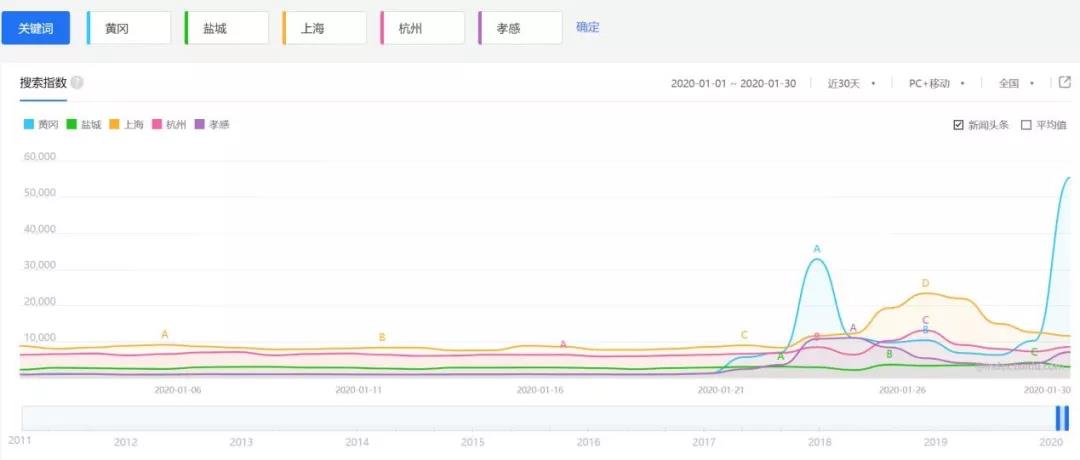1080x460 pixels.
Task: Enable the 平均值 checkbox
Action: (x=1025, y=125)
